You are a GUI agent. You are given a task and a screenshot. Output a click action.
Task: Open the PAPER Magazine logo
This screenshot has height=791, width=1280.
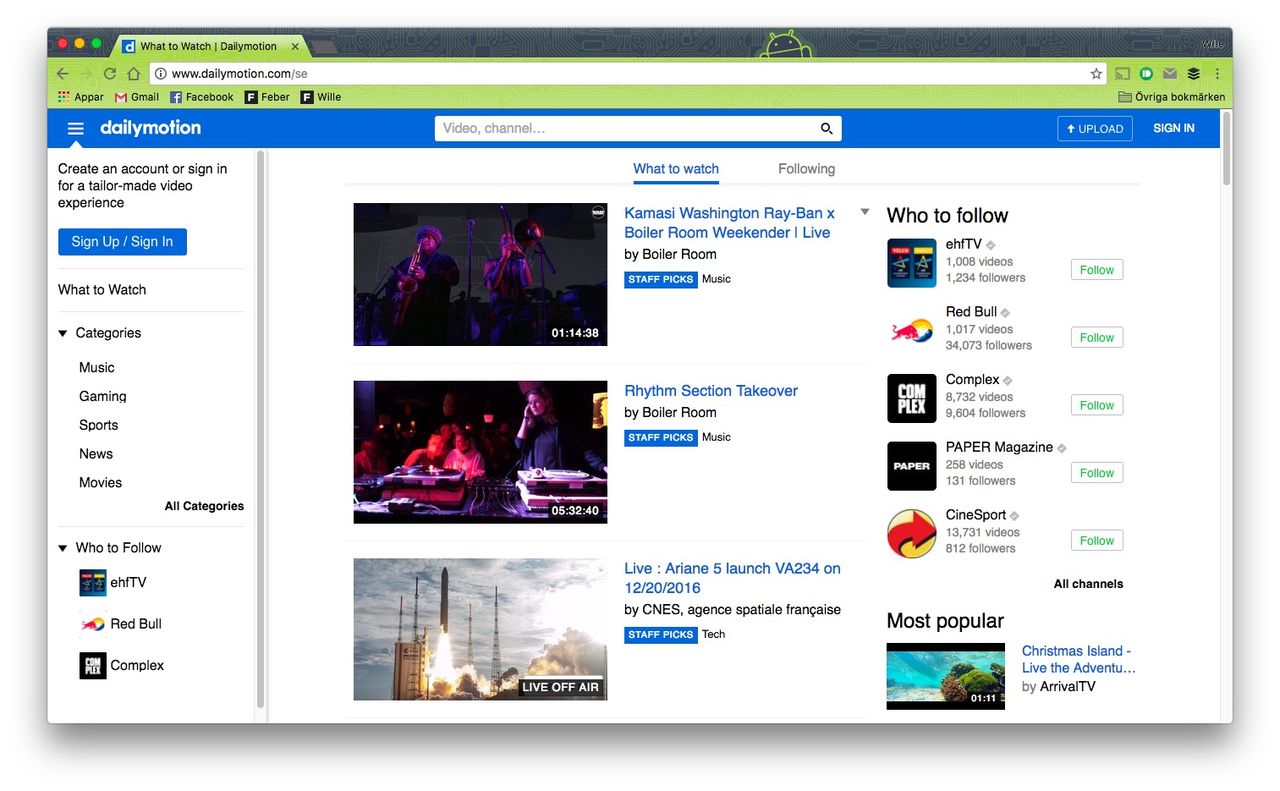coord(912,466)
